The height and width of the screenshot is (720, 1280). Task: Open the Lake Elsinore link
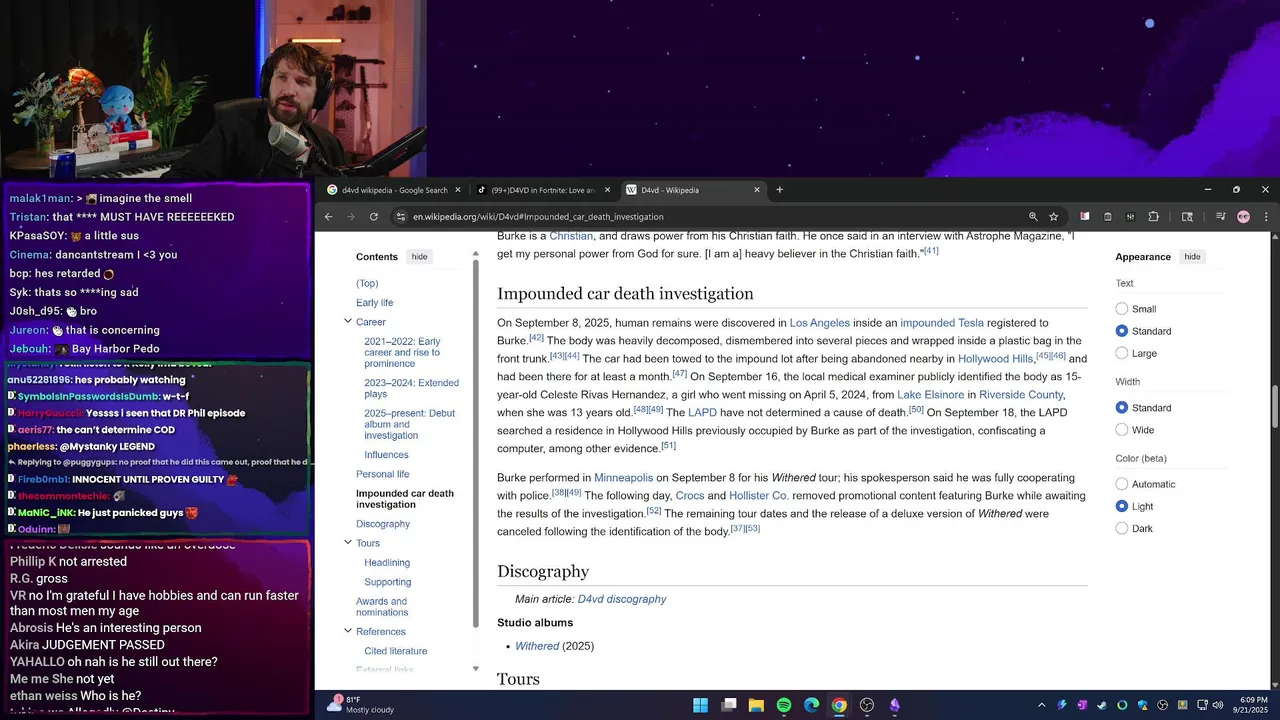tap(931, 395)
